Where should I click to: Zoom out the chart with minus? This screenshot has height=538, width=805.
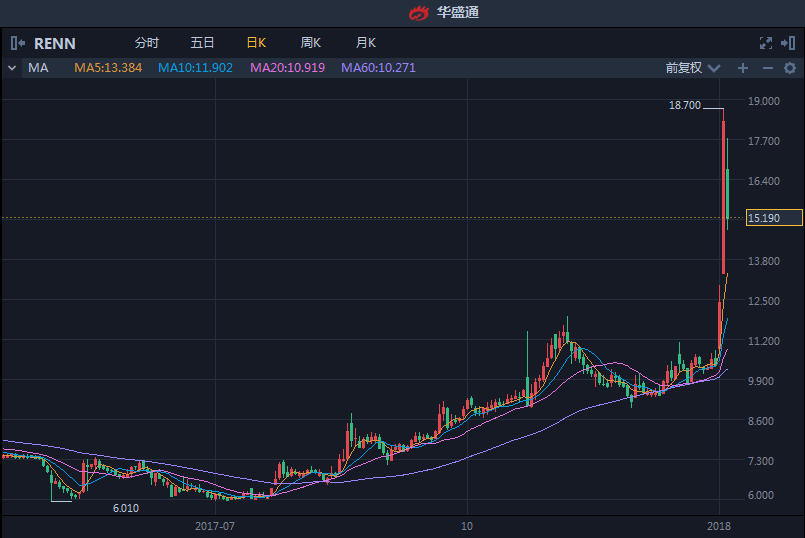(768, 68)
